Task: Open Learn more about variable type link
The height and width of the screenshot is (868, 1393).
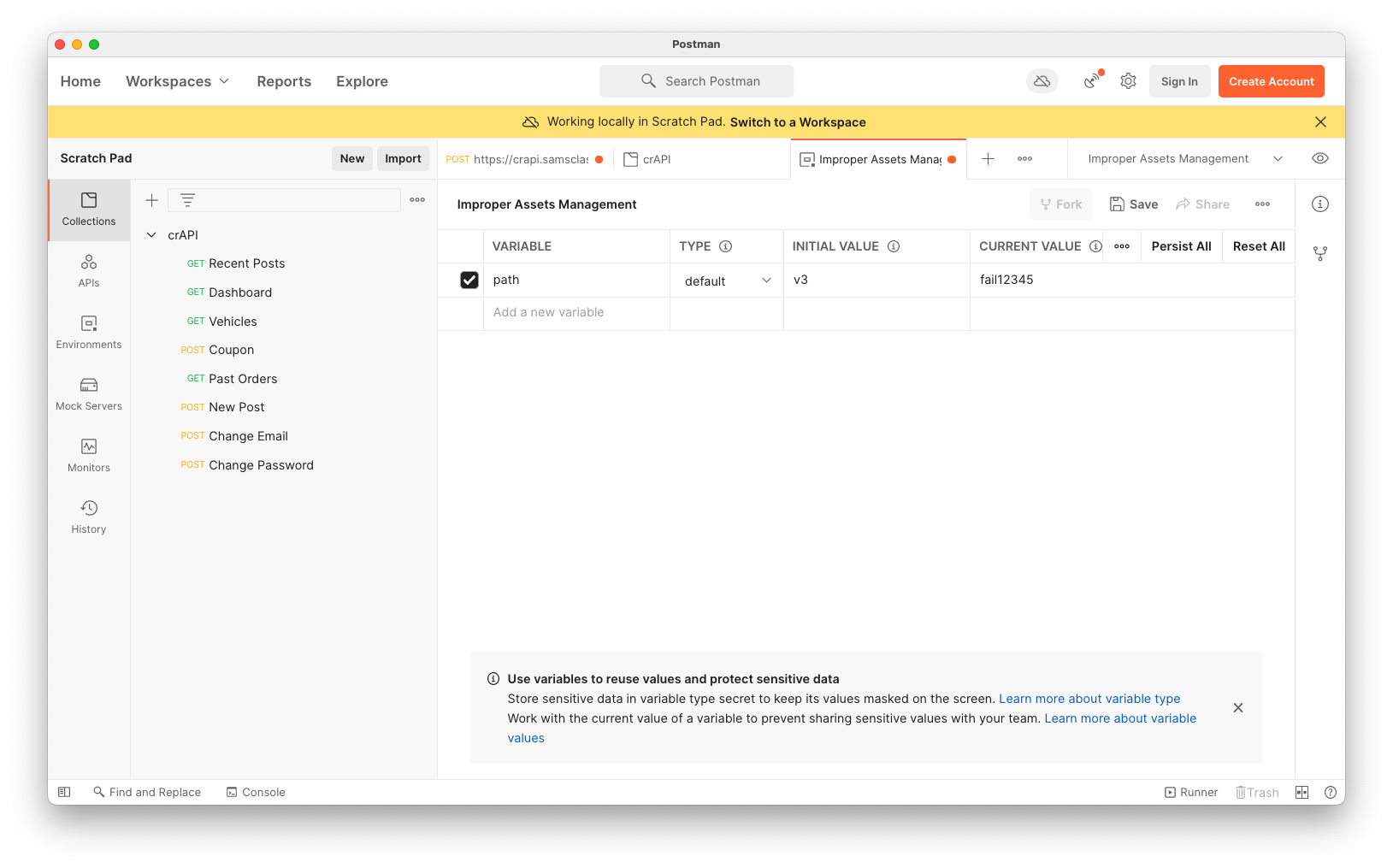Action: click(x=1089, y=699)
